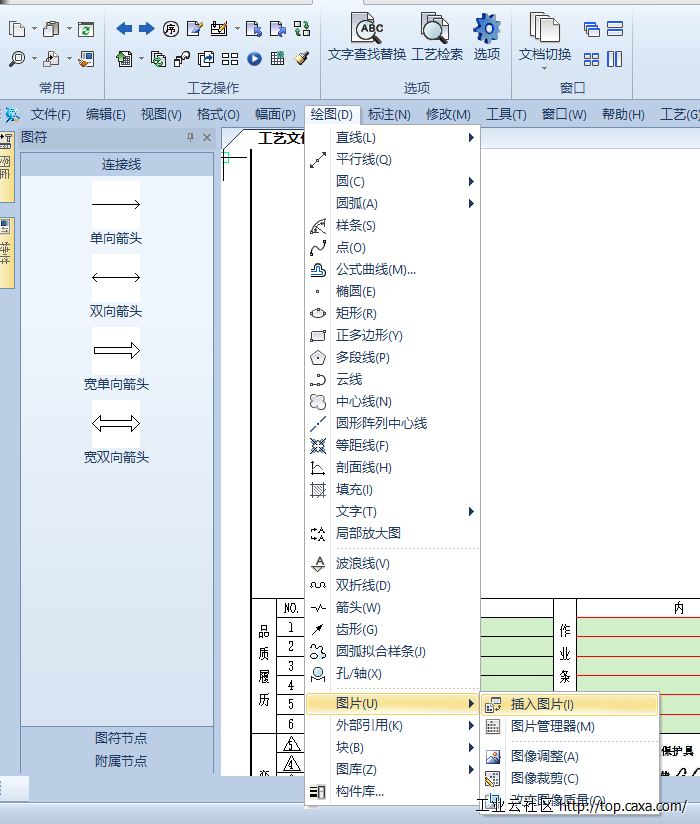This screenshot has height=824, width=700.
Task: Close the 图符 panel
Action: [207, 137]
